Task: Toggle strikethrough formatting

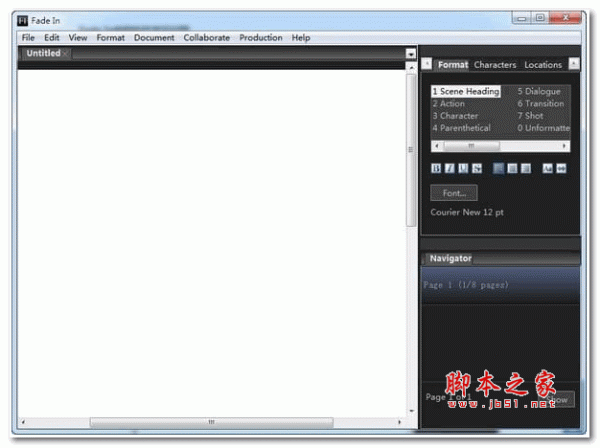Action: point(477,168)
